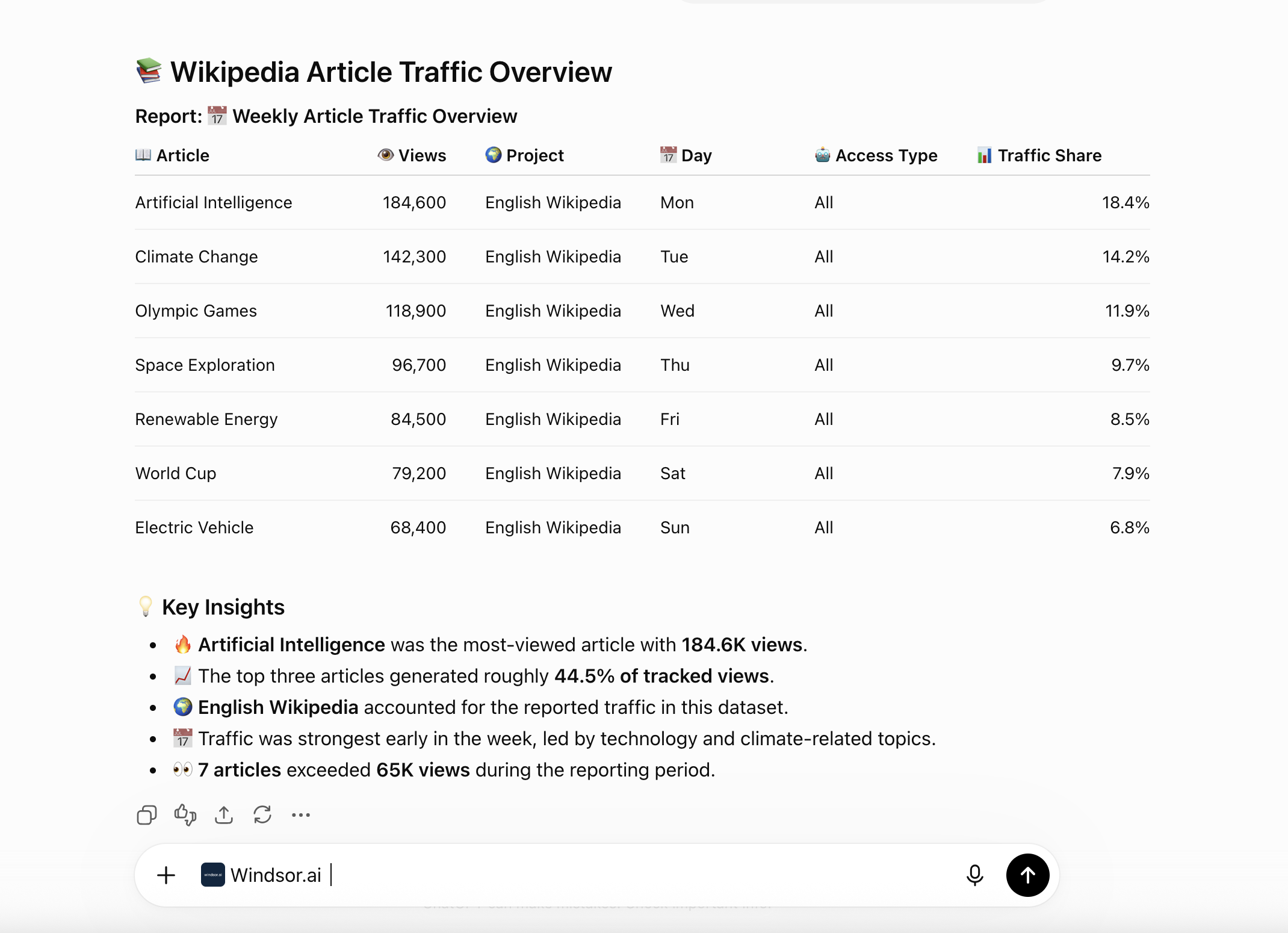Start voice dictation with the microphone icon
The image size is (1288, 933).
[x=974, y=875]
